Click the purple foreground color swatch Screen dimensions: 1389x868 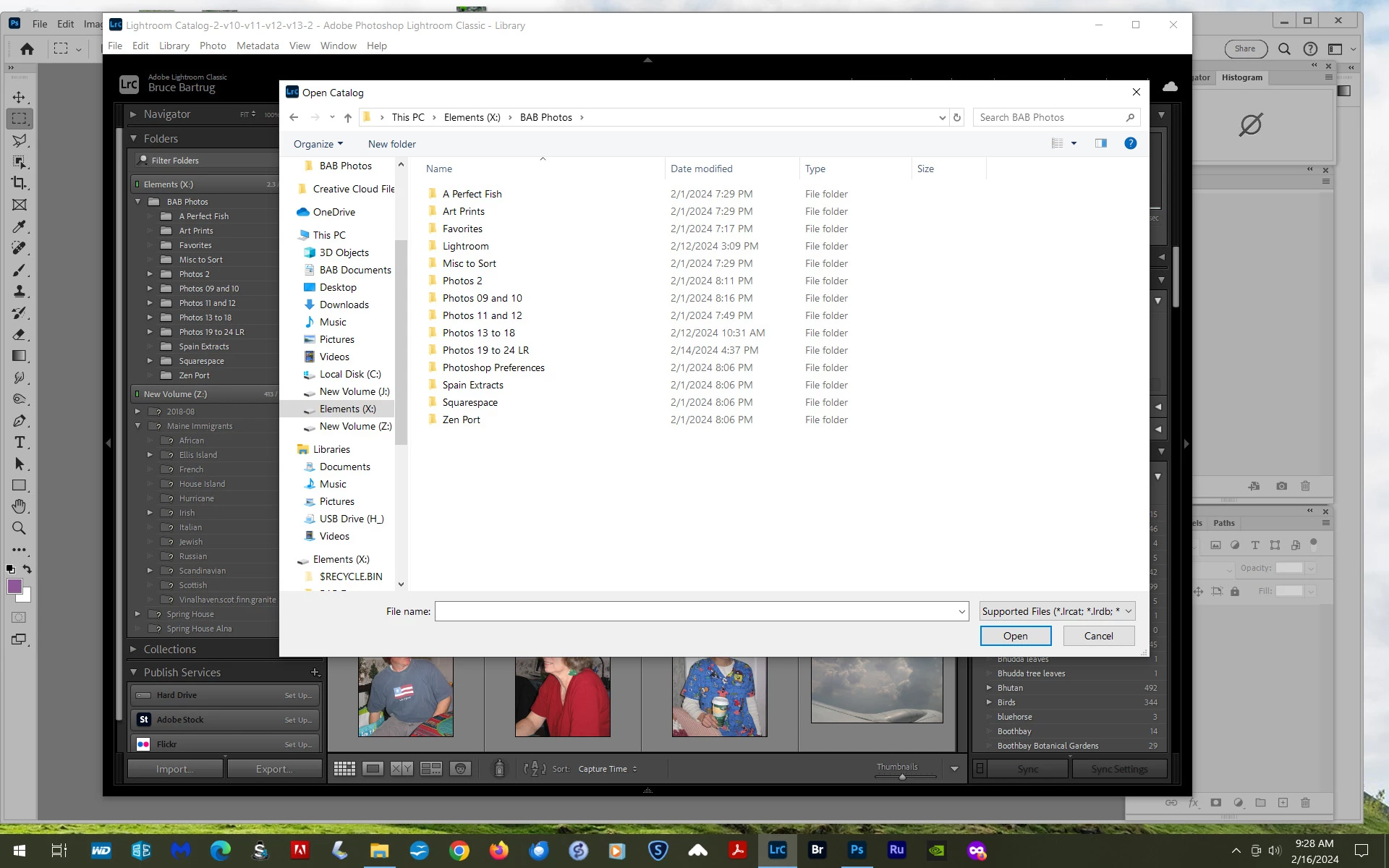(x=14, y=587)
